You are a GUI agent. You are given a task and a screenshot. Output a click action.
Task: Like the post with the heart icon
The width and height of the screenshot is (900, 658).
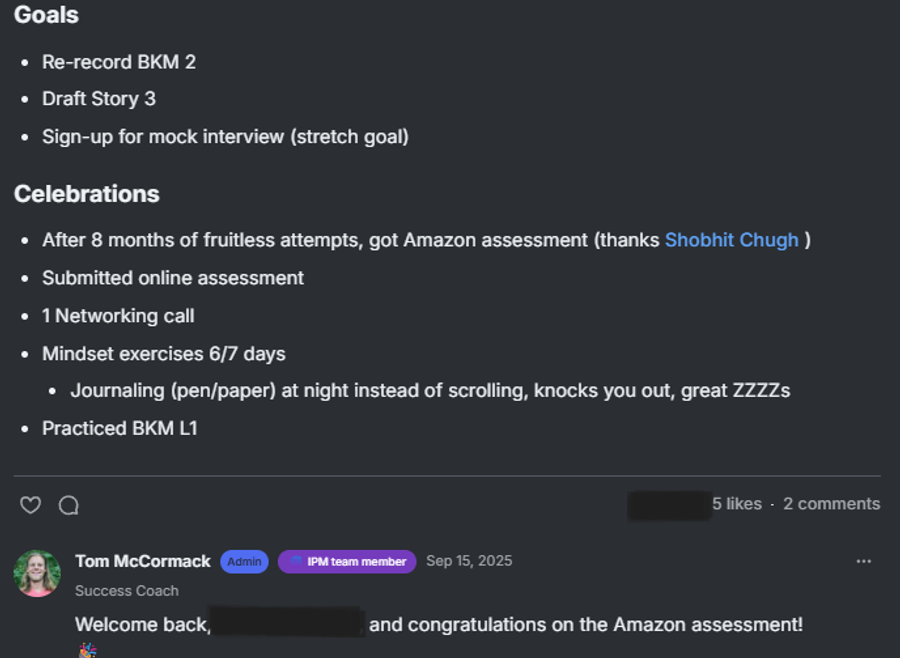point(30,506)
